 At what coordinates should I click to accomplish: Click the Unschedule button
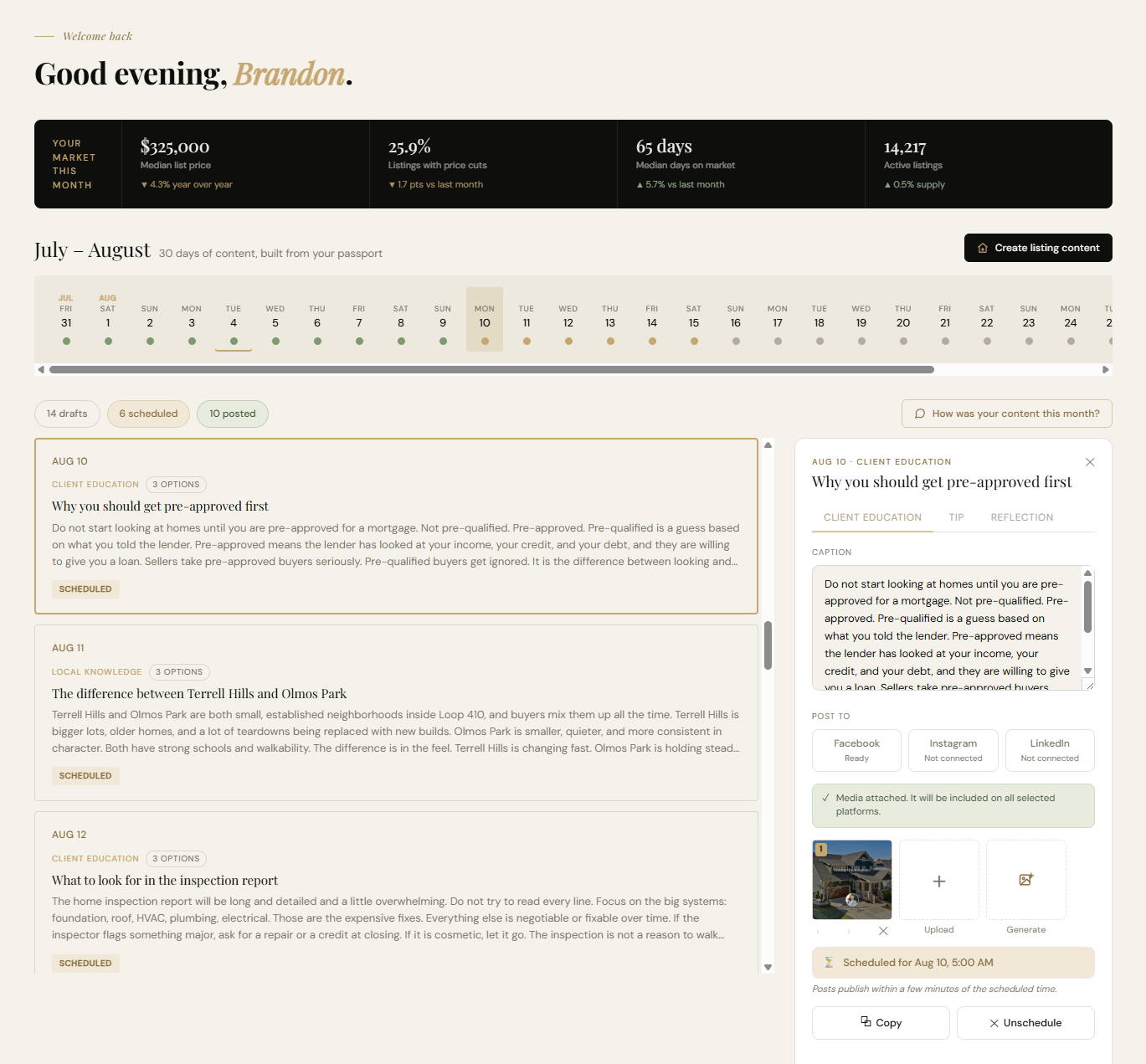(1025, 1023)
